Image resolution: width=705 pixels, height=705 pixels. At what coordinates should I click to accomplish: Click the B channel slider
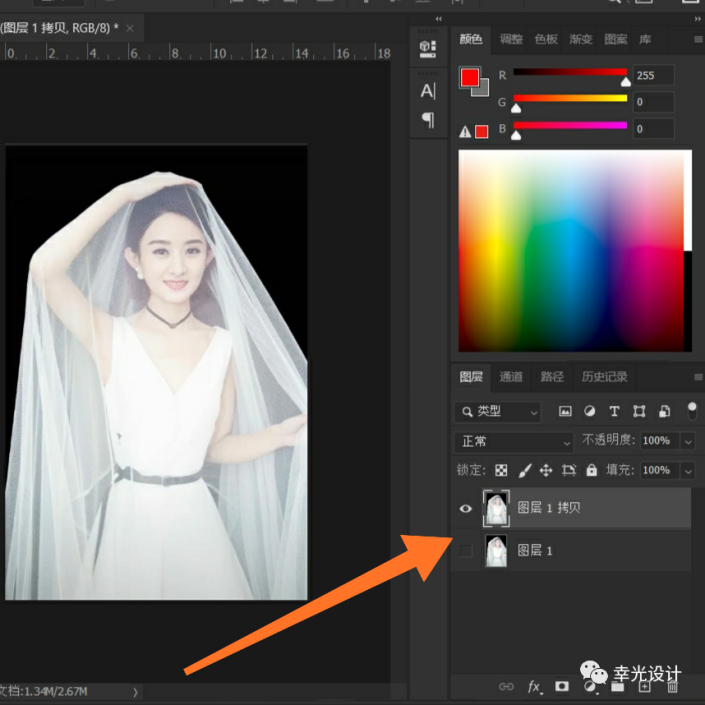[570, 125]
